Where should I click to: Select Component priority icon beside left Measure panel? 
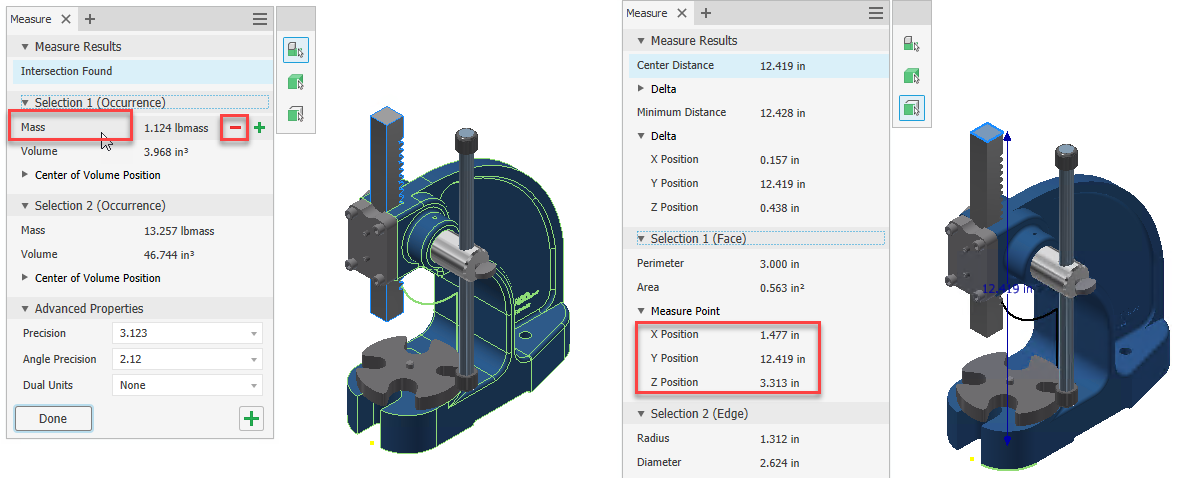[x=296, y=50]
